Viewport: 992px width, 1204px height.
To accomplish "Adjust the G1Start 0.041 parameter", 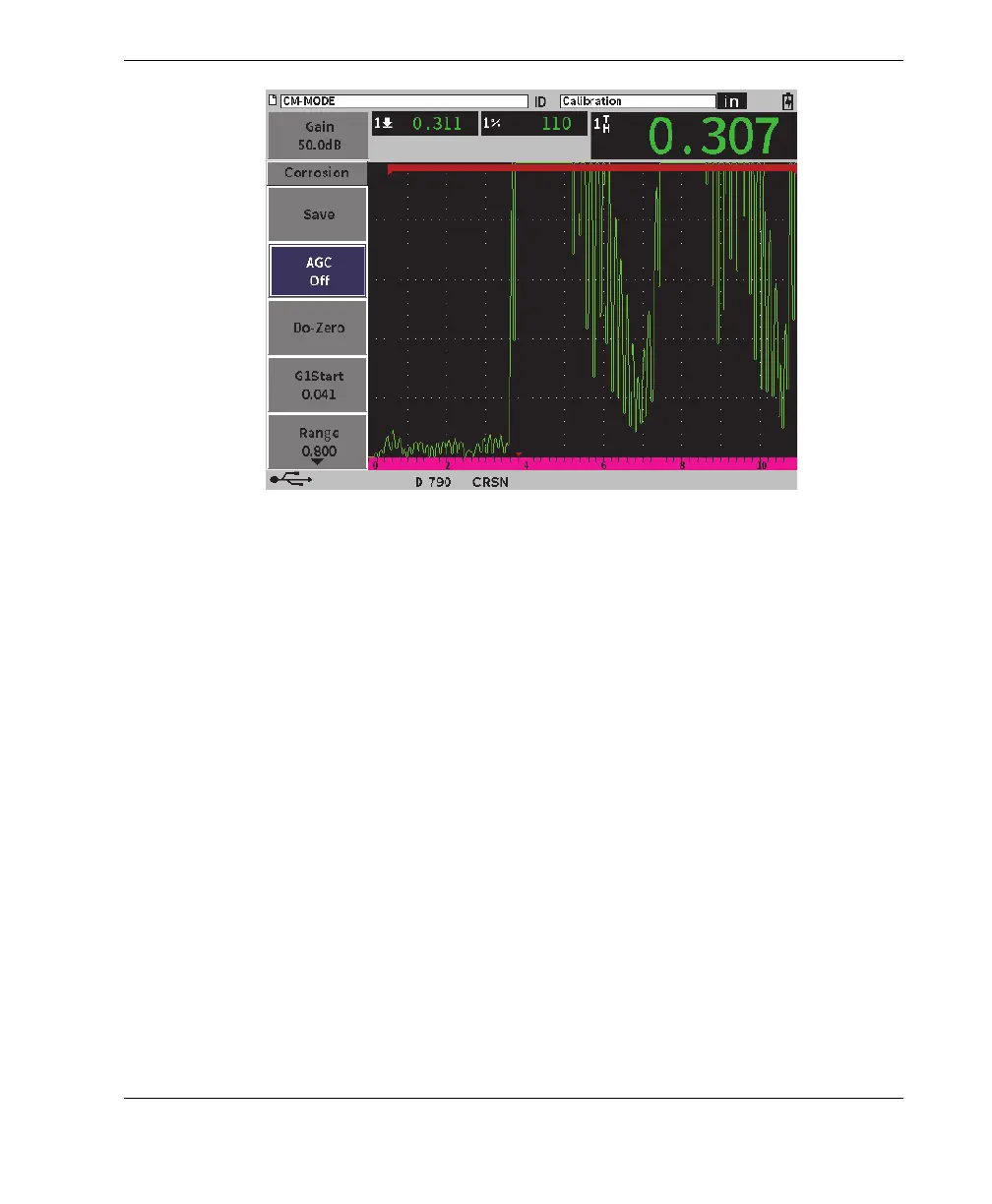I will (318, 385).
